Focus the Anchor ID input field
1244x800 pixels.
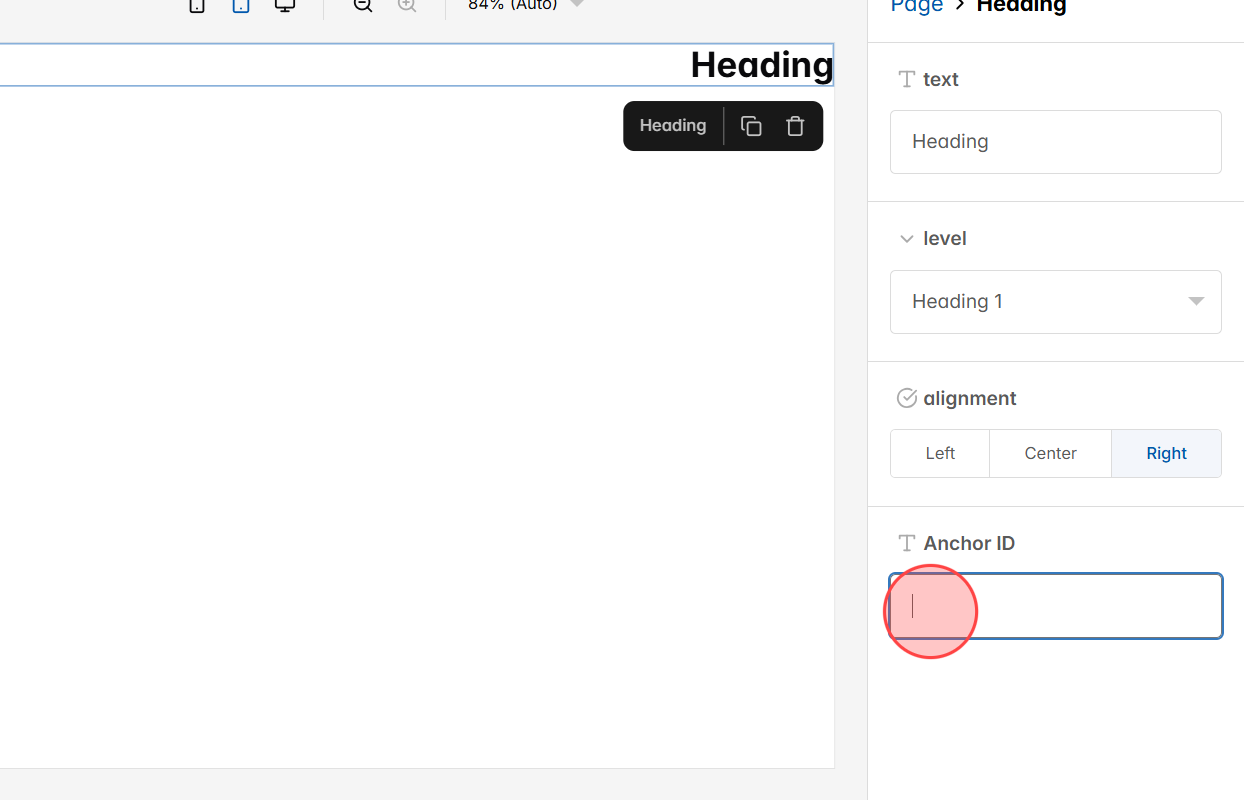pyautogui.click(x=1055, y=606)
